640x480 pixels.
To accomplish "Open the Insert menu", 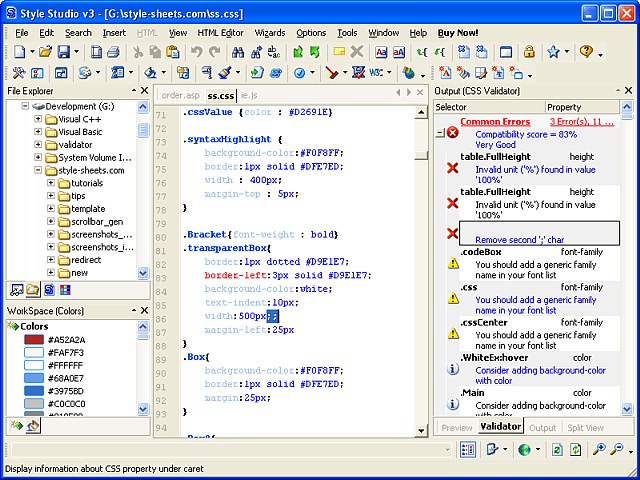I will tap(114, 33).
